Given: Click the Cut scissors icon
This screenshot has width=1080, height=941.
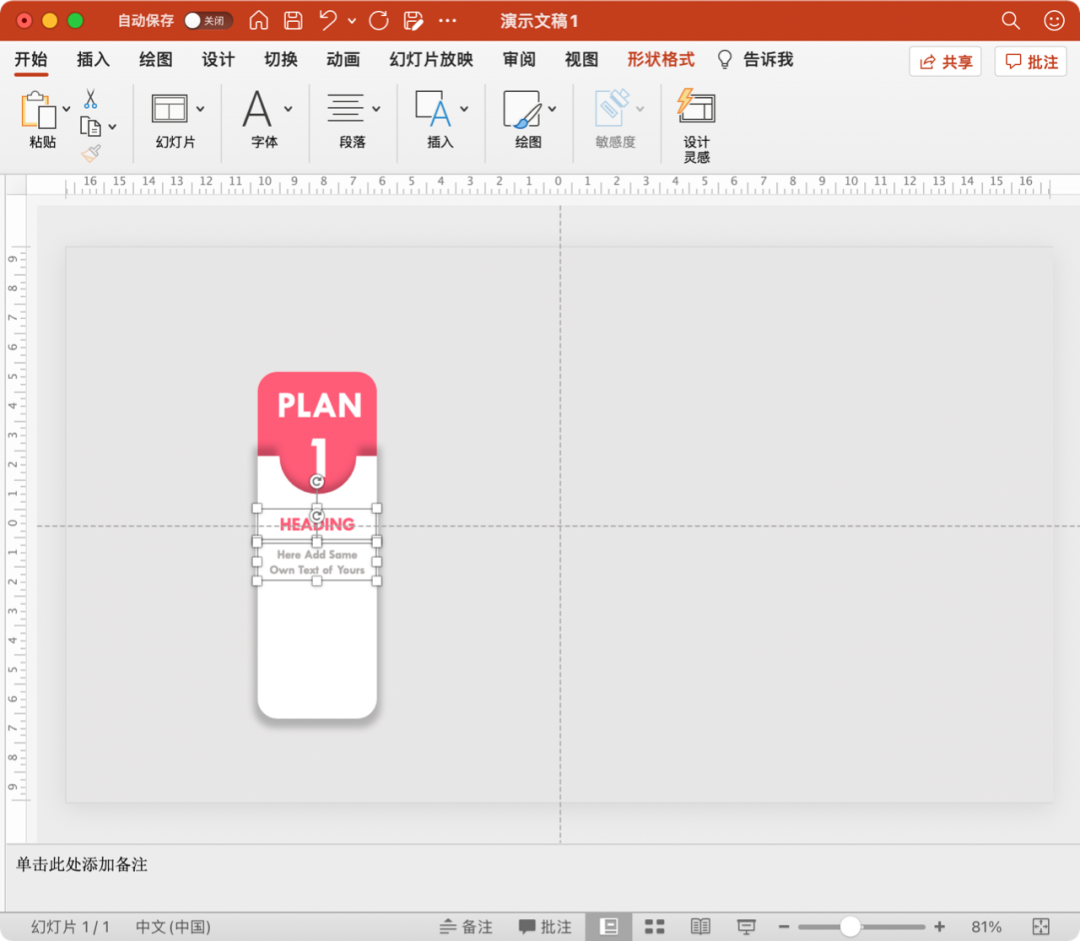Looking at the screenshot, I should [x=90, y=99].
